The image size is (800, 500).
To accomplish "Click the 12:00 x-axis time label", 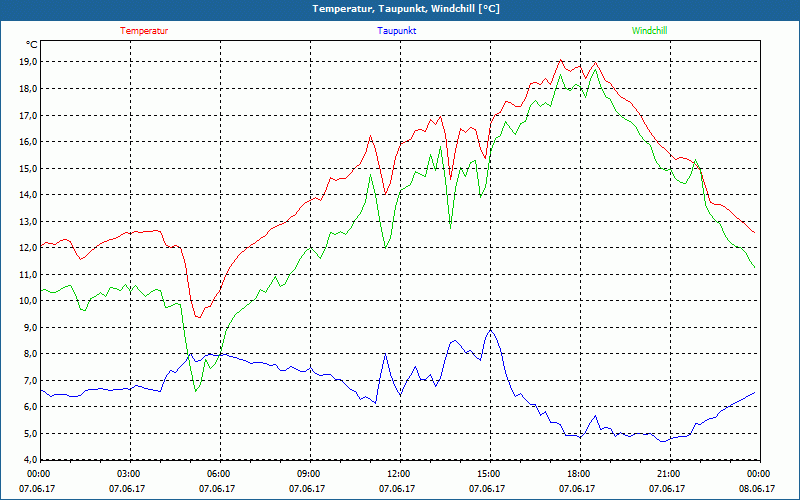I will point(397,473).
